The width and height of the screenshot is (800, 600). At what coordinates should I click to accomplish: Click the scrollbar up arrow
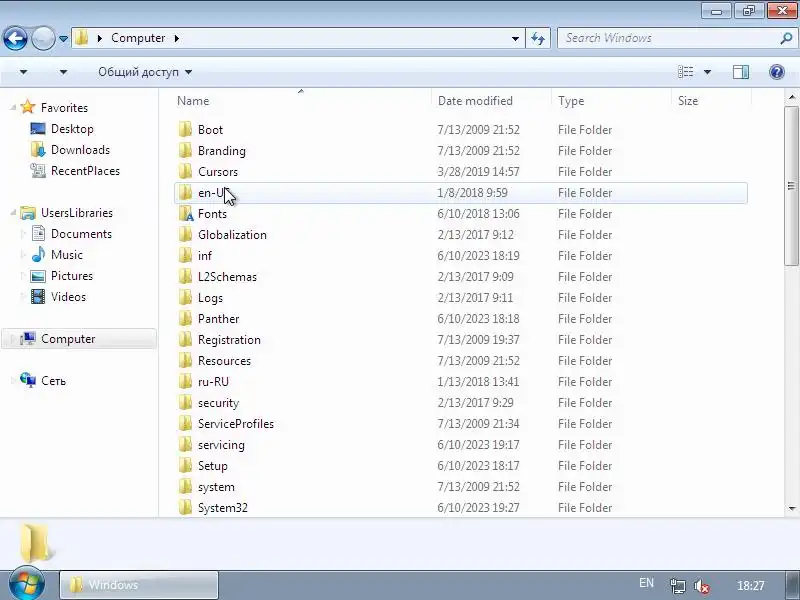(792, 96)
